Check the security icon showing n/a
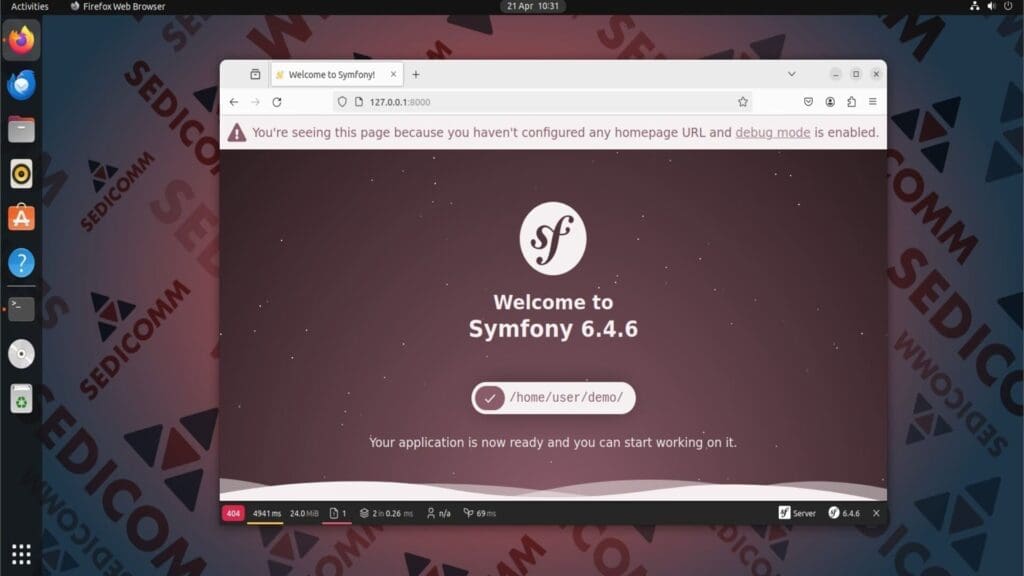This screenshot has height=576, width=1024. tap(437, 513)
